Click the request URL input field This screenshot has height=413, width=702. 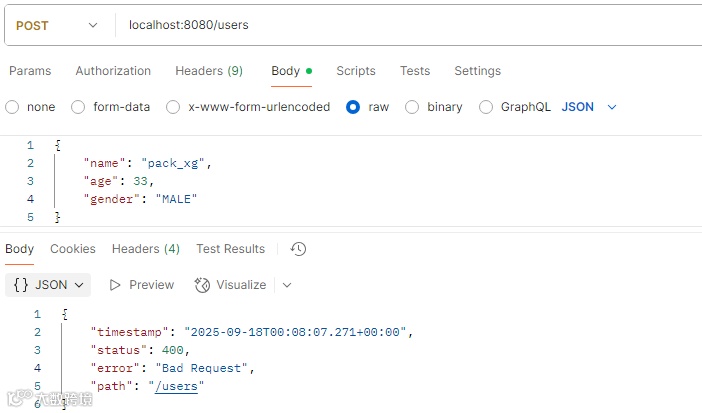(400, 25)
